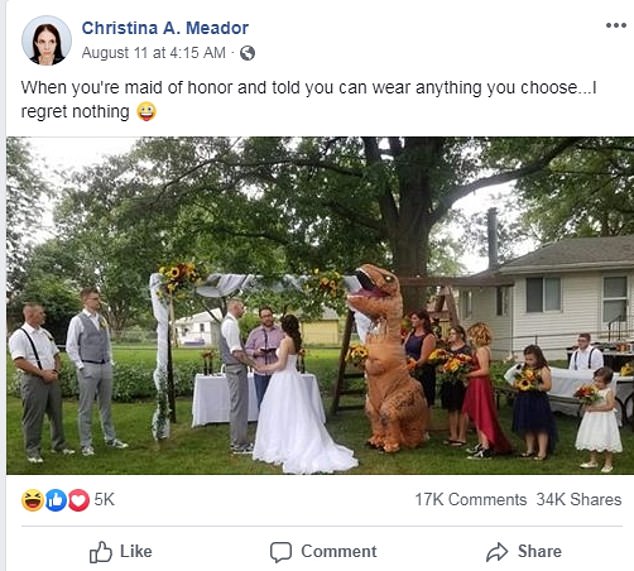
Task: Click the speech bubble icon beside Comment
Action: click(281, 552)
